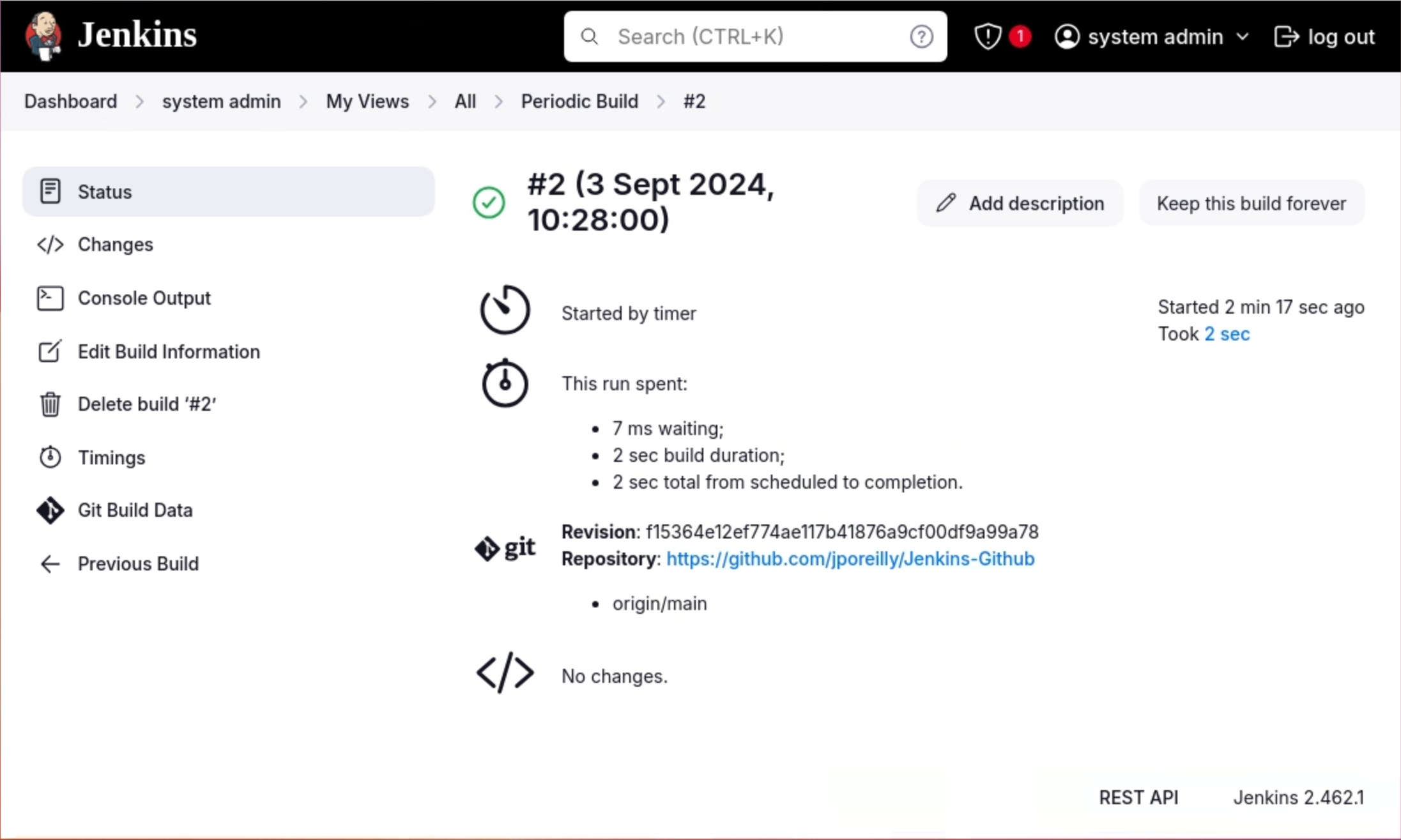The height and width of the screenshot is (840, 1401).
Task: Open the Changes sidebar item
Action: coord(115,245)
